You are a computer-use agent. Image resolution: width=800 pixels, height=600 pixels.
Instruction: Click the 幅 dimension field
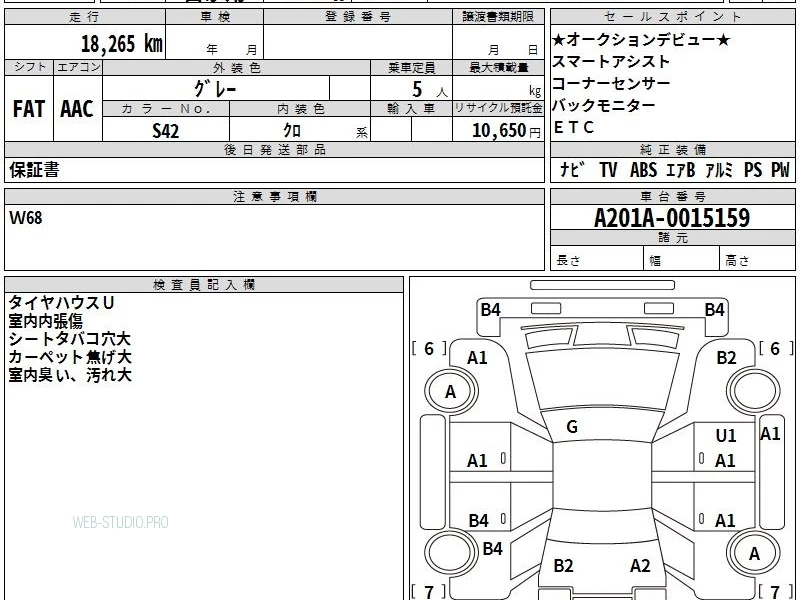pyautogui.click(x=682, y=259)
